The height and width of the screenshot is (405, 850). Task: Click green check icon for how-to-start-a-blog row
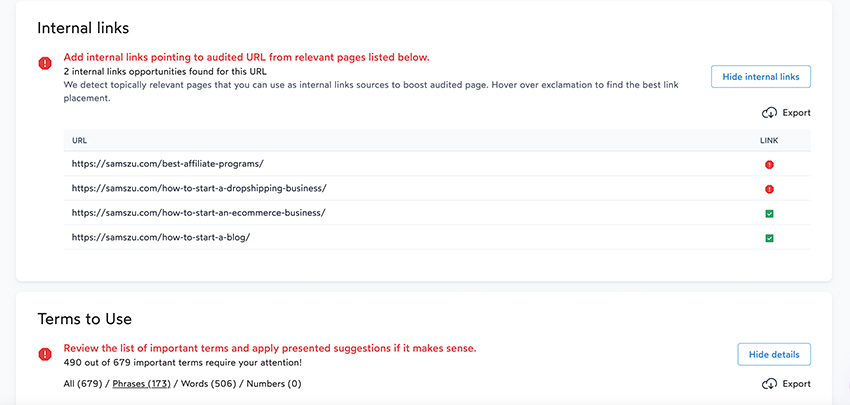(x=769, y=238)
